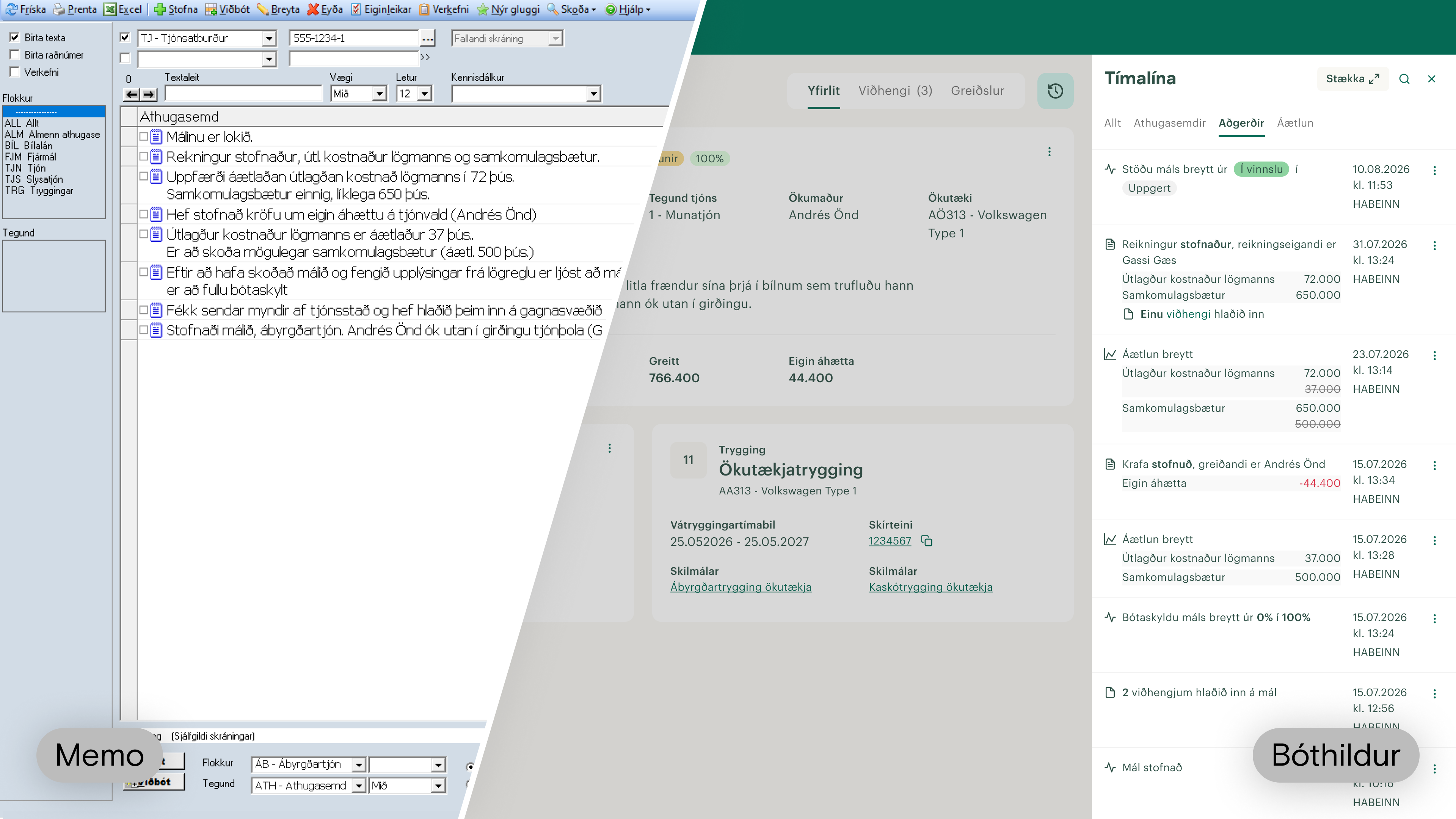Open policy number link 1234567
Screen dimensions: 1456x819
tap(890, 541)
